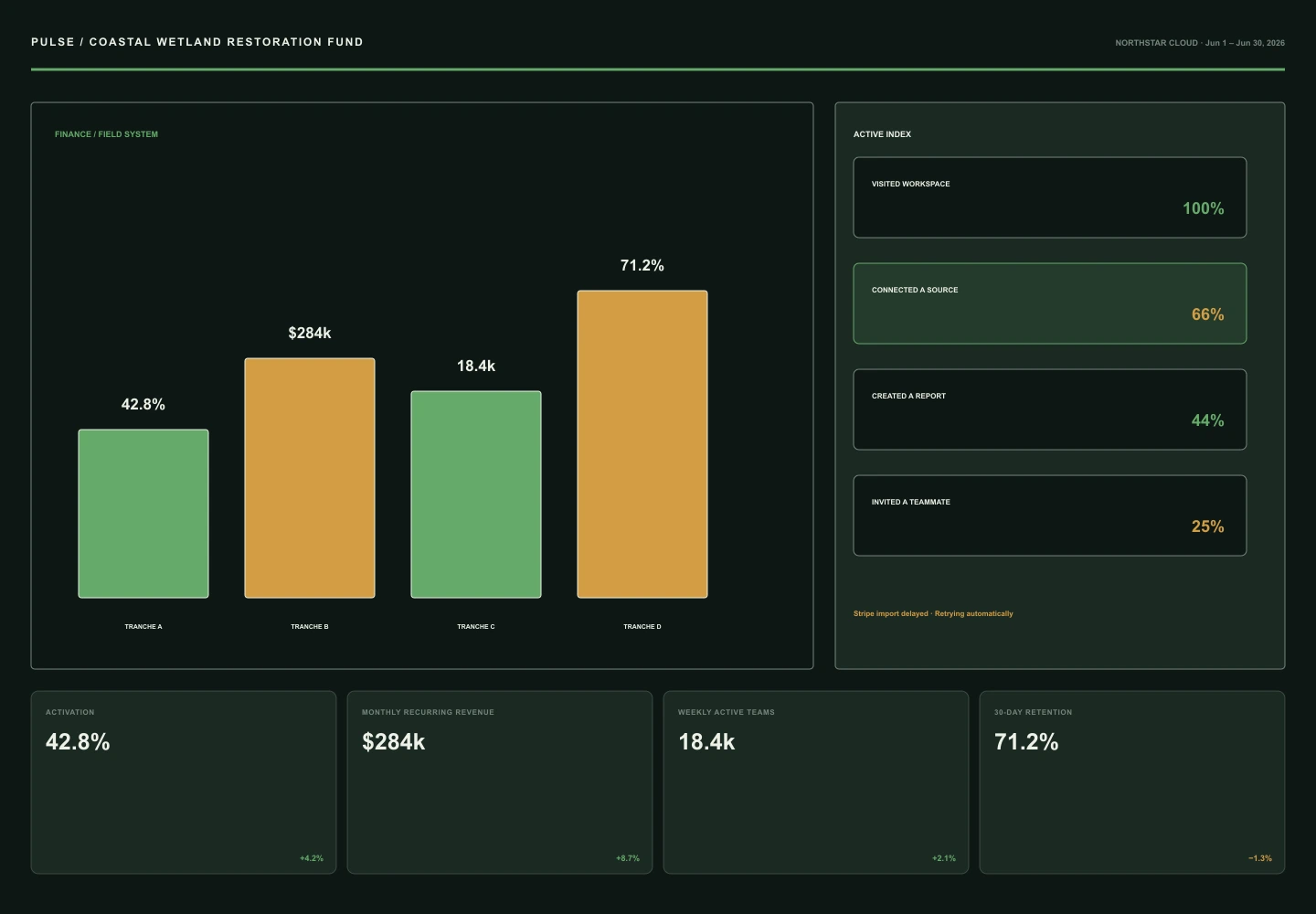Open the 30-Day Retention tile
The image size is (1316, 914).
coord(1132,782)
